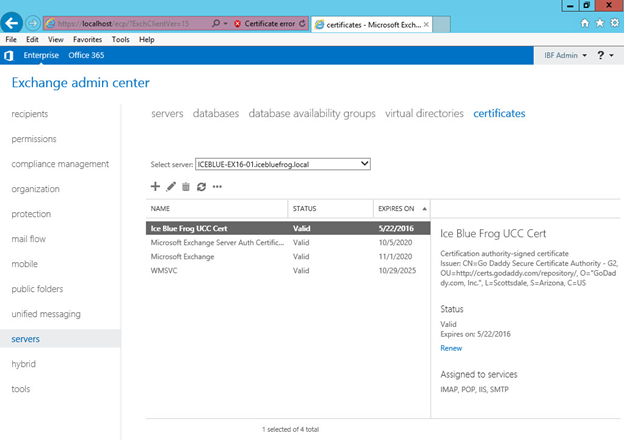Viewport: 624px width, 447px height.
Task: Select the certificates tab
Action: click(499, 113)
